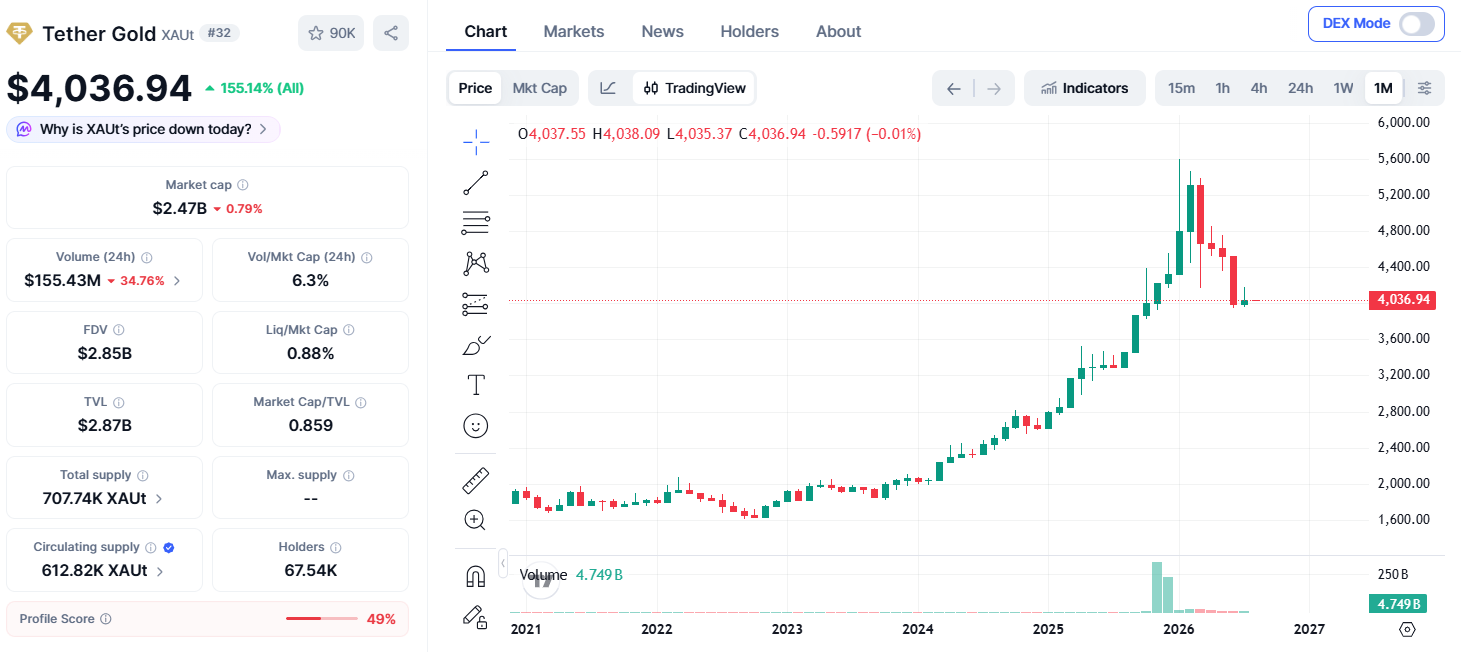This screenshot has height=652, width=1461.
Task: Select the trend line drawing tool
Action: pos(476,183)
